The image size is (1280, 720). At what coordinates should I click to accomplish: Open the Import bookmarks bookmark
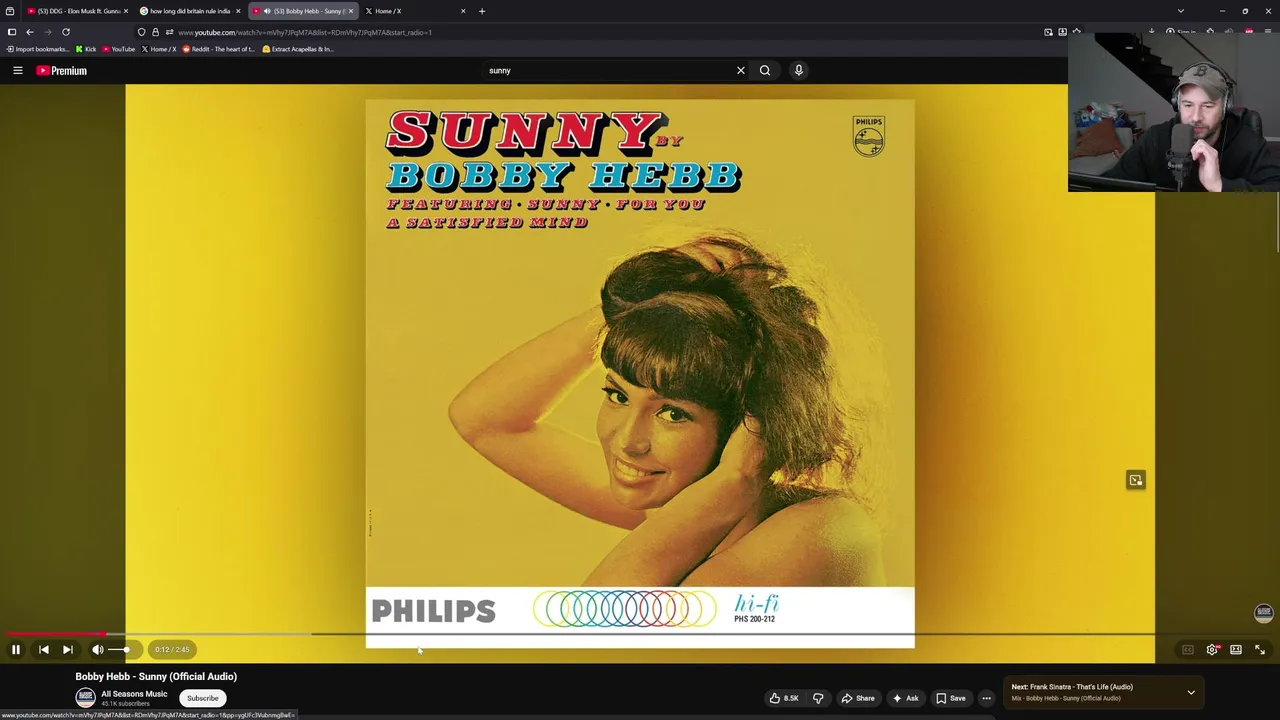point(37,49)
